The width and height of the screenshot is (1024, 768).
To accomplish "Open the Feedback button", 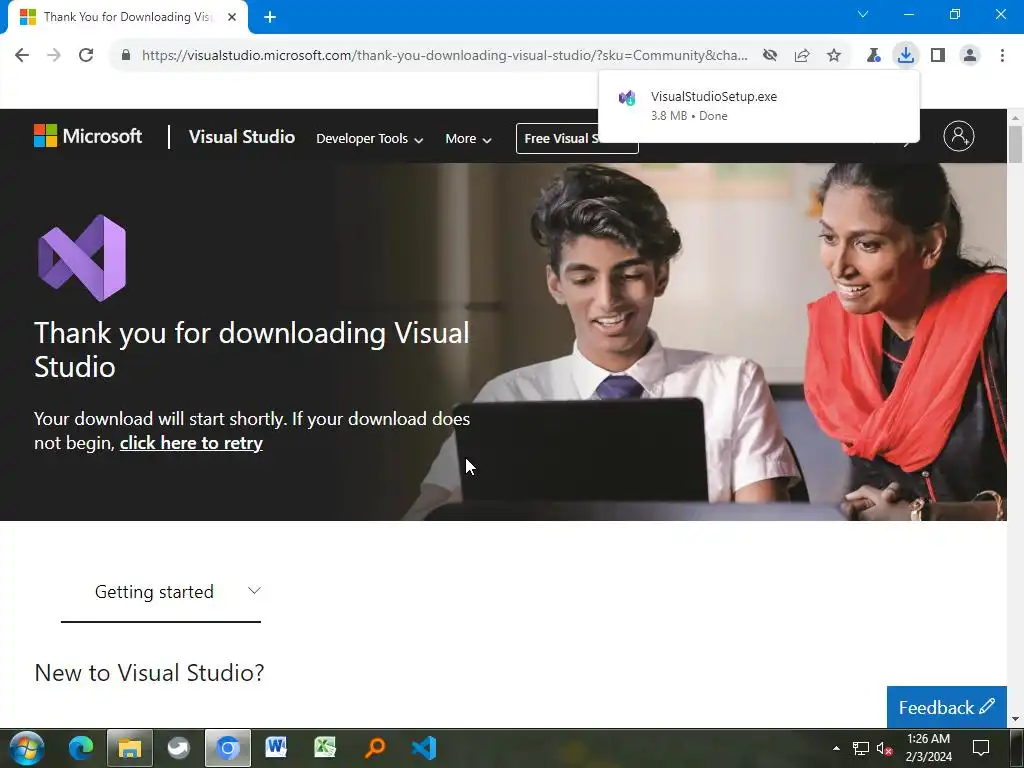I will tap(946, 707).
